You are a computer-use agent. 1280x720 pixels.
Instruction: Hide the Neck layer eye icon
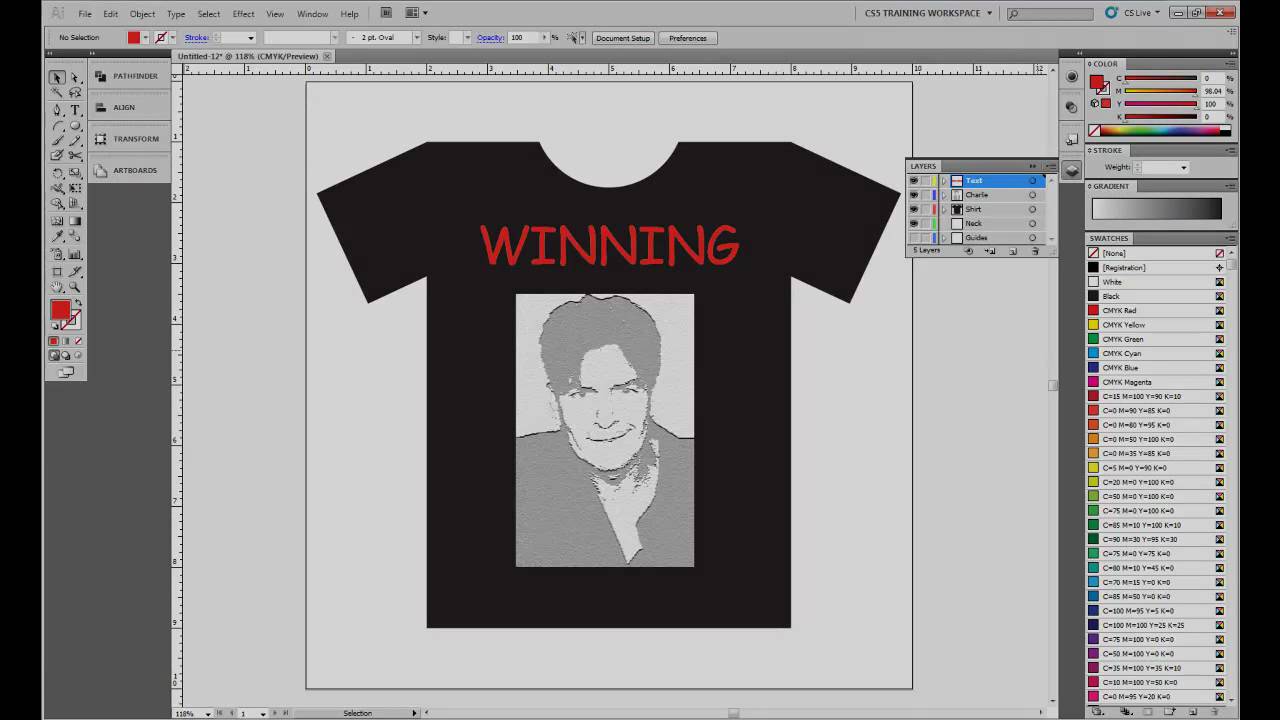point(913,223)
